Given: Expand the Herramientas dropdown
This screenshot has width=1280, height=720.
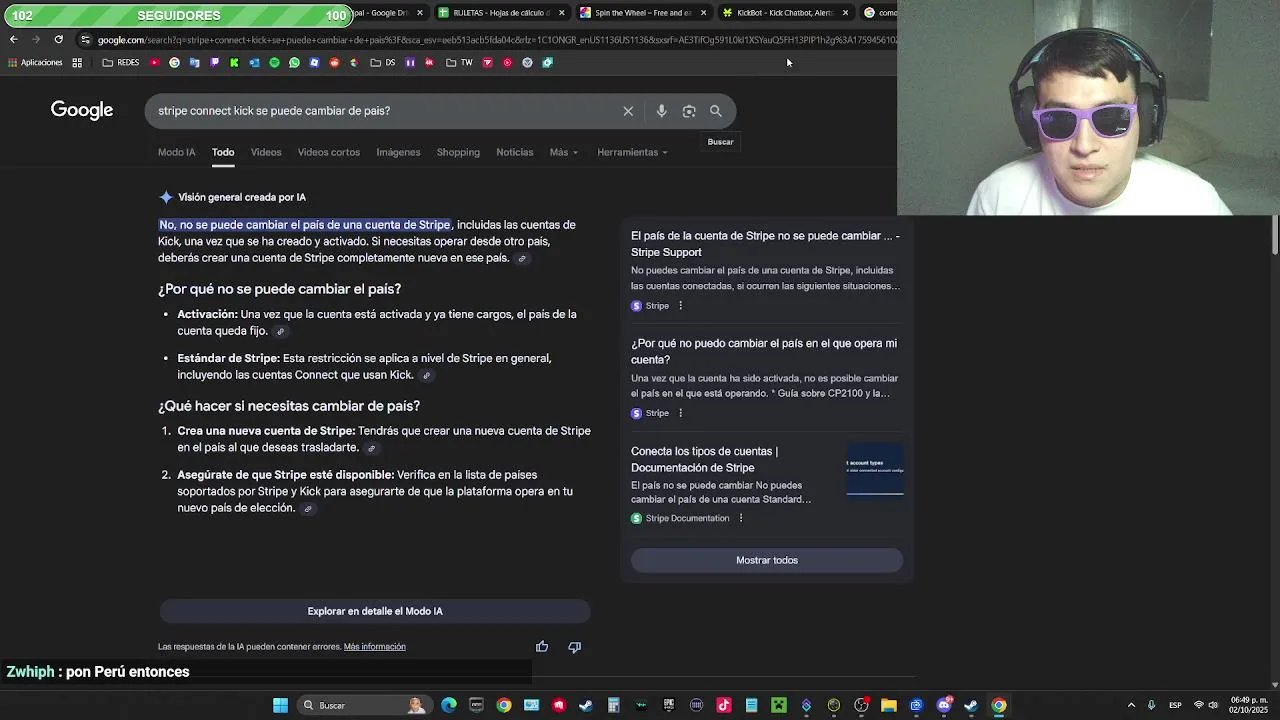Looking at the screenshot, I should pyautogui.click(x=632, y=152).
